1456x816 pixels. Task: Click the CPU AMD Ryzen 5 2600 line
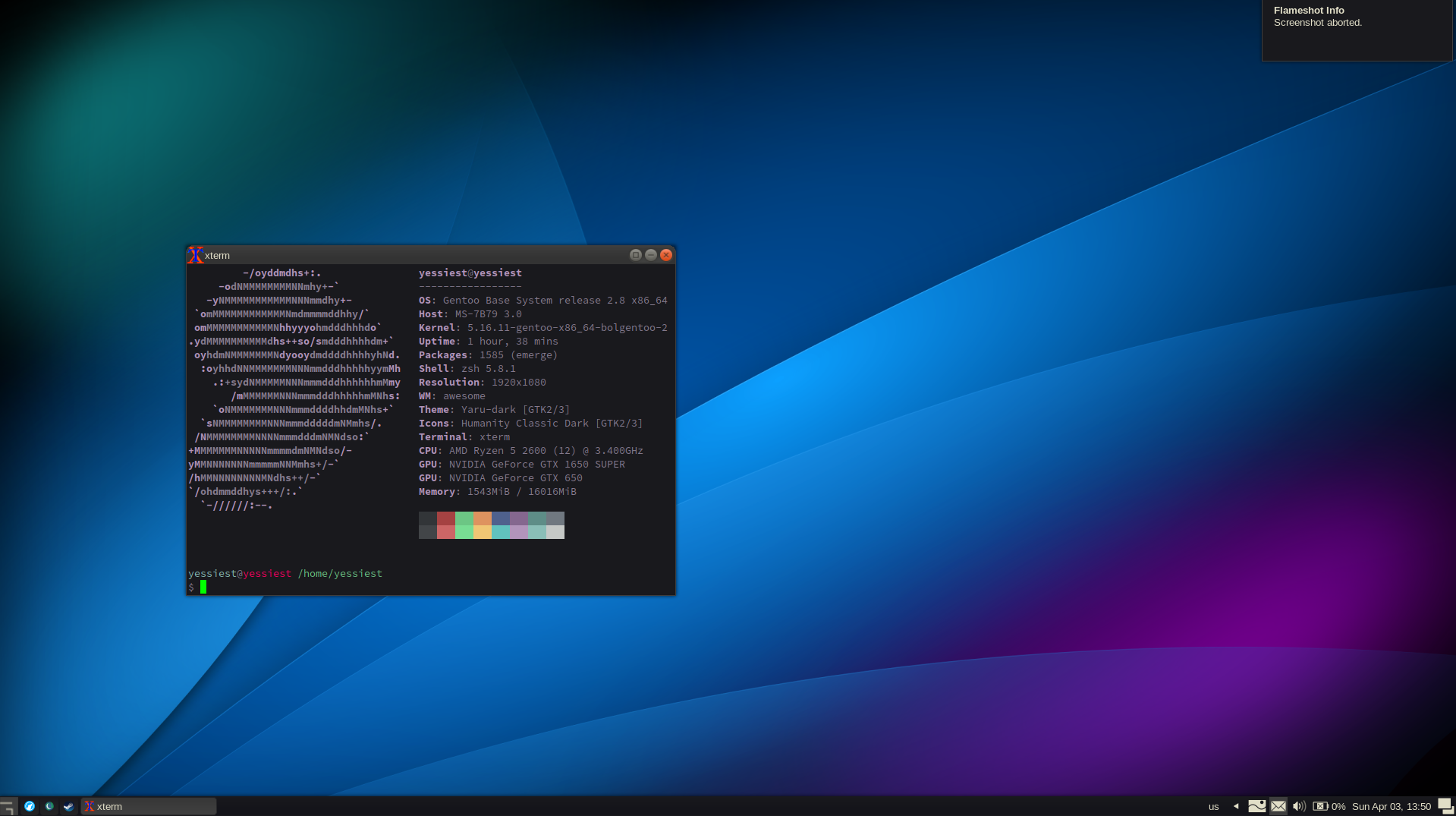click(531, 451)
